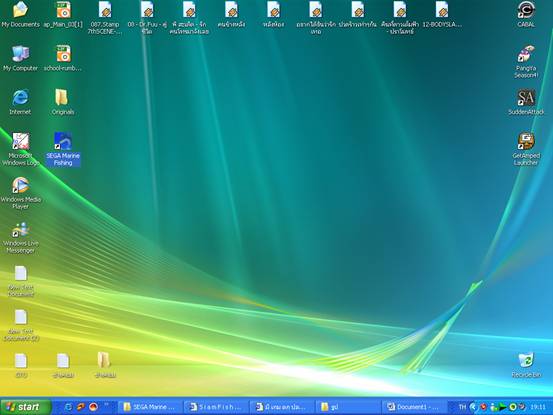553x415 pixels.
Task: Launch the SuddenAttack shortcut
Action: [x=526, y=102]
